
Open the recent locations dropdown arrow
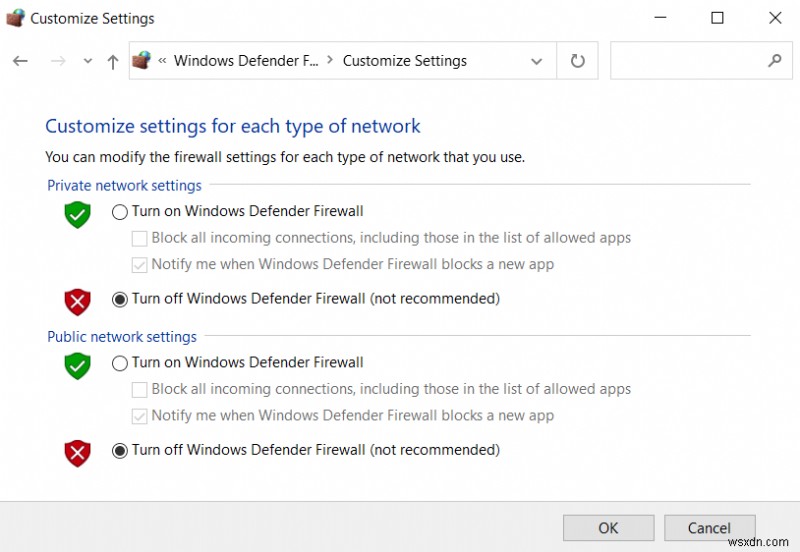[x=88, y=61]
